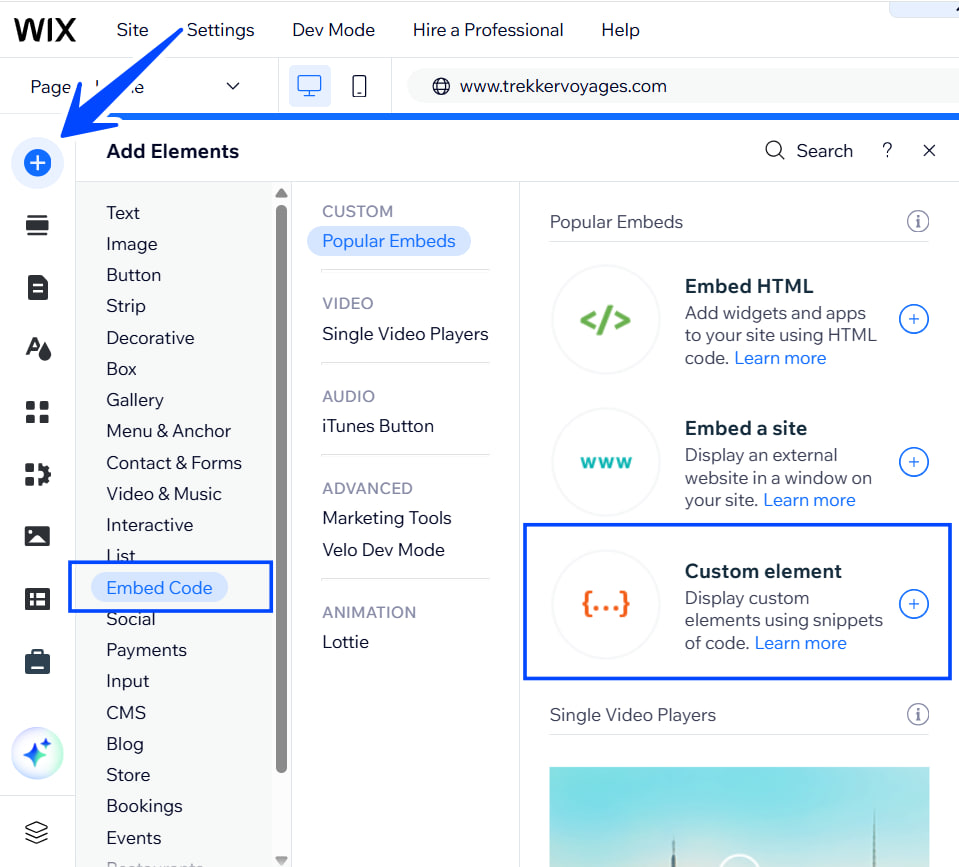The height and width of the screenshot is (867, 959).
Task: Switch to mobile view
Action: coord(359,86)
